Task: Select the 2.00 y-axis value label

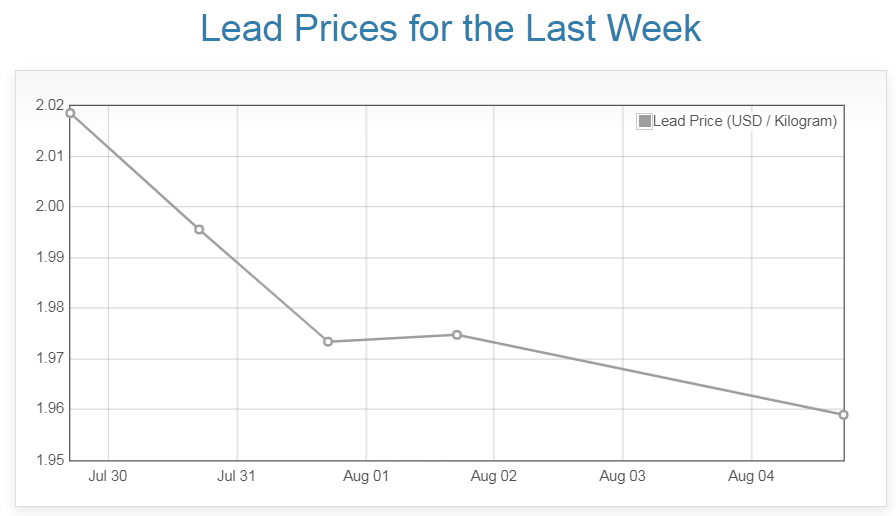Action: (49, 207)
